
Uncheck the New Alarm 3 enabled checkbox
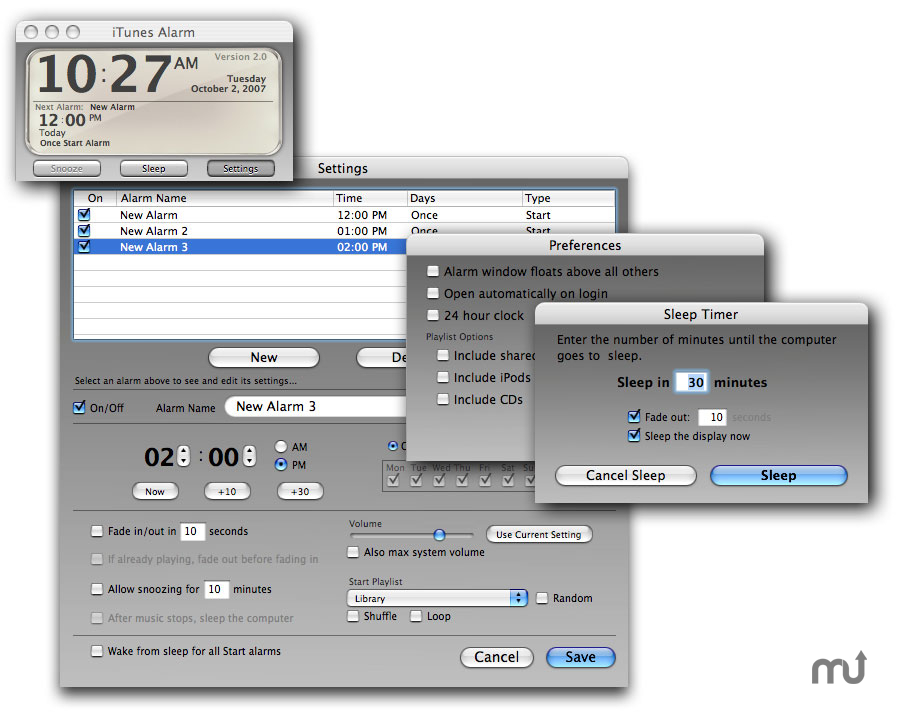click(84, 246)
